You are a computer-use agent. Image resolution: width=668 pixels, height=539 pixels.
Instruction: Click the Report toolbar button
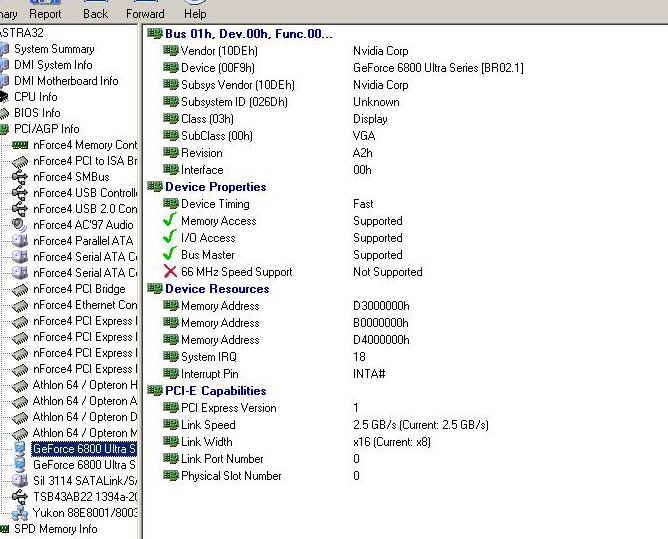point(45,11)
